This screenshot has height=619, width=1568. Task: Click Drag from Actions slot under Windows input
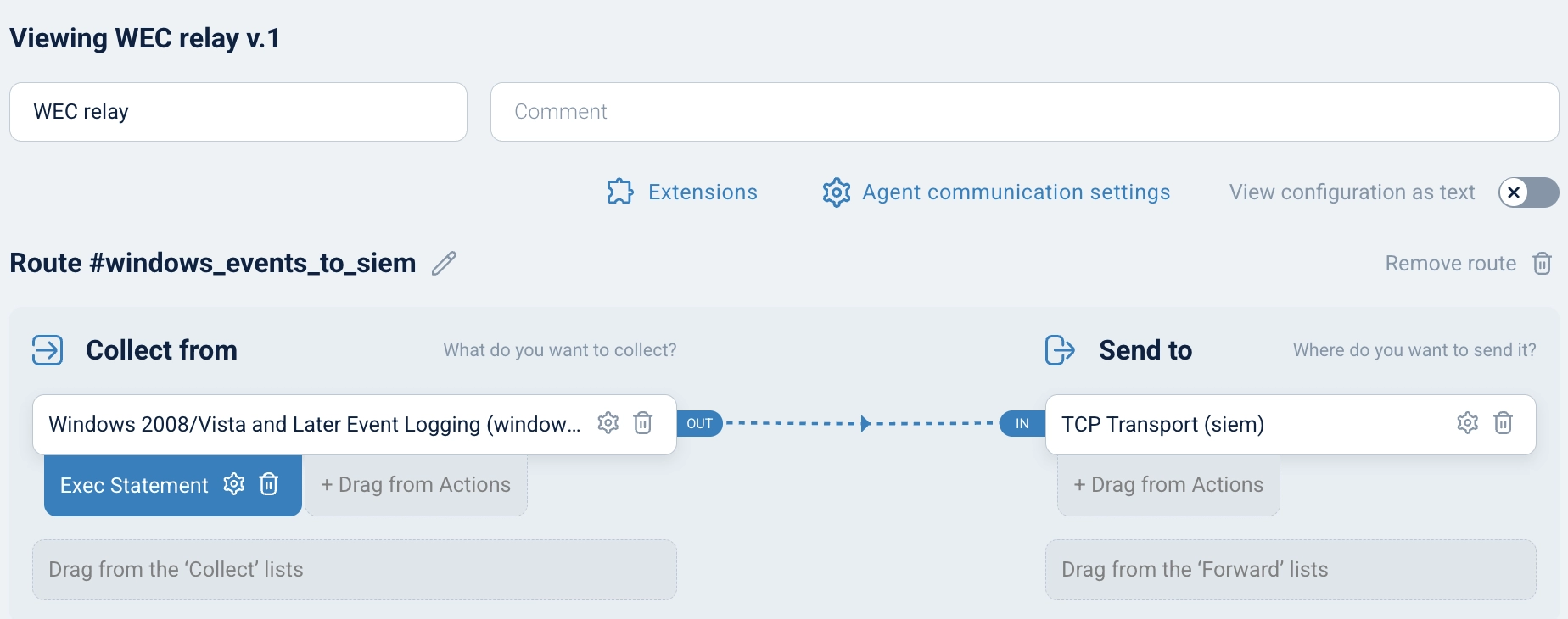416,485
